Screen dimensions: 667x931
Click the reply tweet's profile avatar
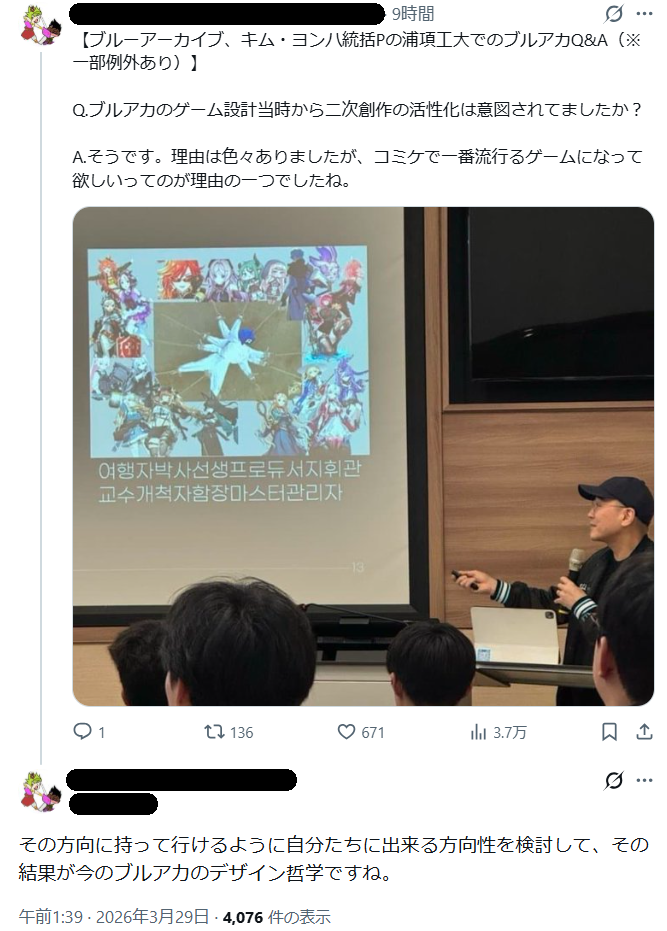pos(41,790)
